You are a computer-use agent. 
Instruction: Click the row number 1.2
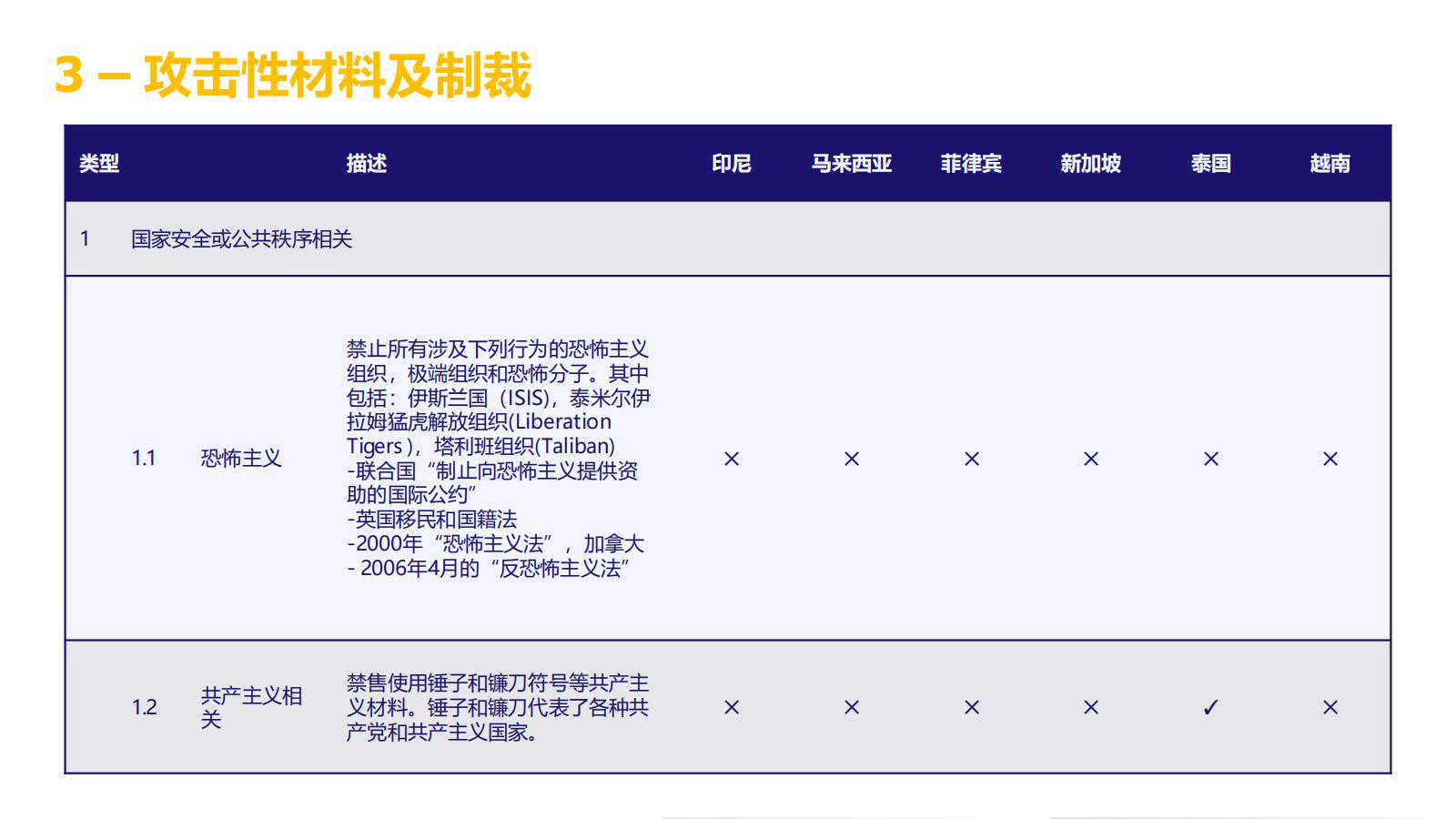pos(144,707)
